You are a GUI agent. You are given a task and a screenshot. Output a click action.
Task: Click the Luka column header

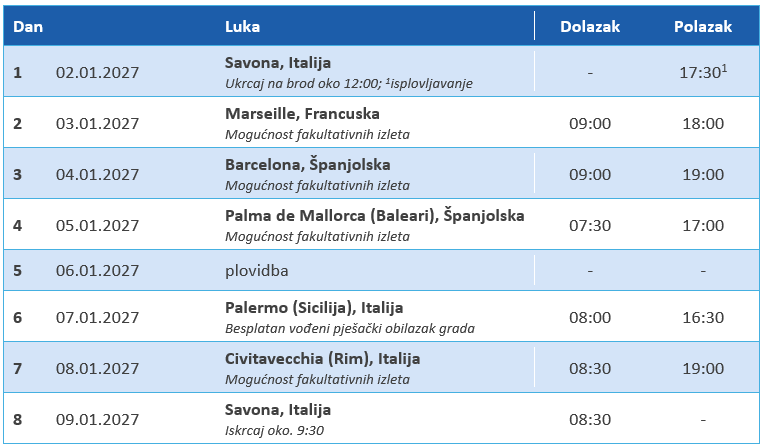point(242,26)
